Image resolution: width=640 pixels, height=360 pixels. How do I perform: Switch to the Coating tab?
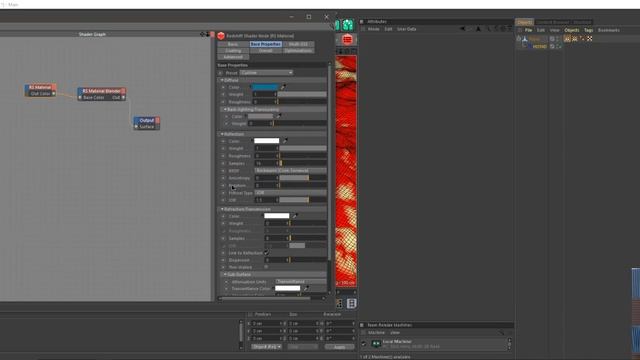[x=233, y=51]
